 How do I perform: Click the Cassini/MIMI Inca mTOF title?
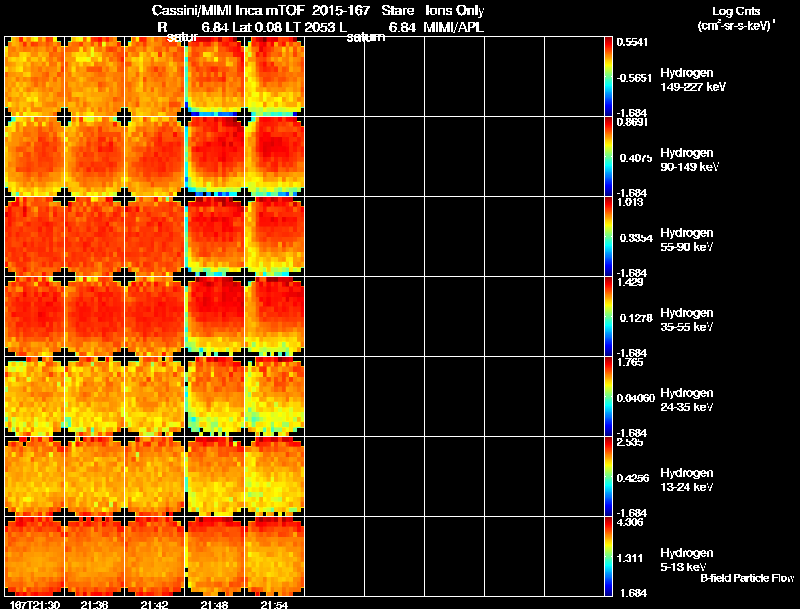[237, 10]
